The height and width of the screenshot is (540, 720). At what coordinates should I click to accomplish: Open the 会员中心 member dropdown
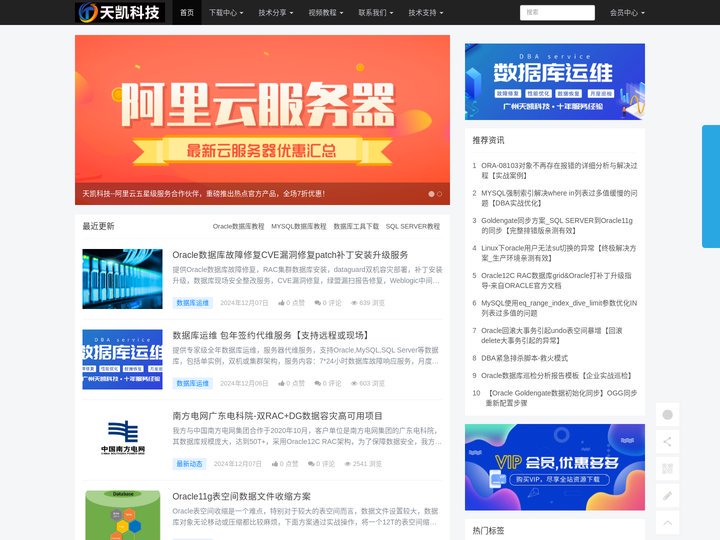click(627, 12)
